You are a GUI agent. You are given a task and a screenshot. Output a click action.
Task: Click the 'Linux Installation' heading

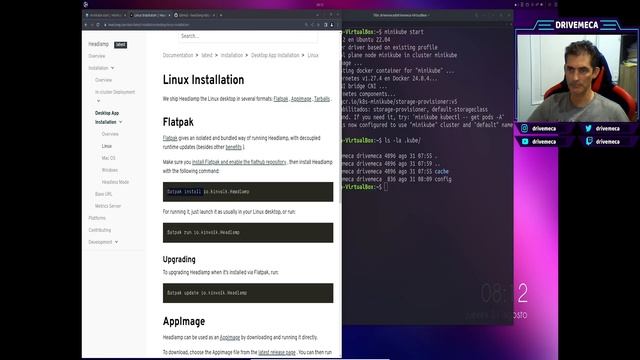(x=203, y=80)
